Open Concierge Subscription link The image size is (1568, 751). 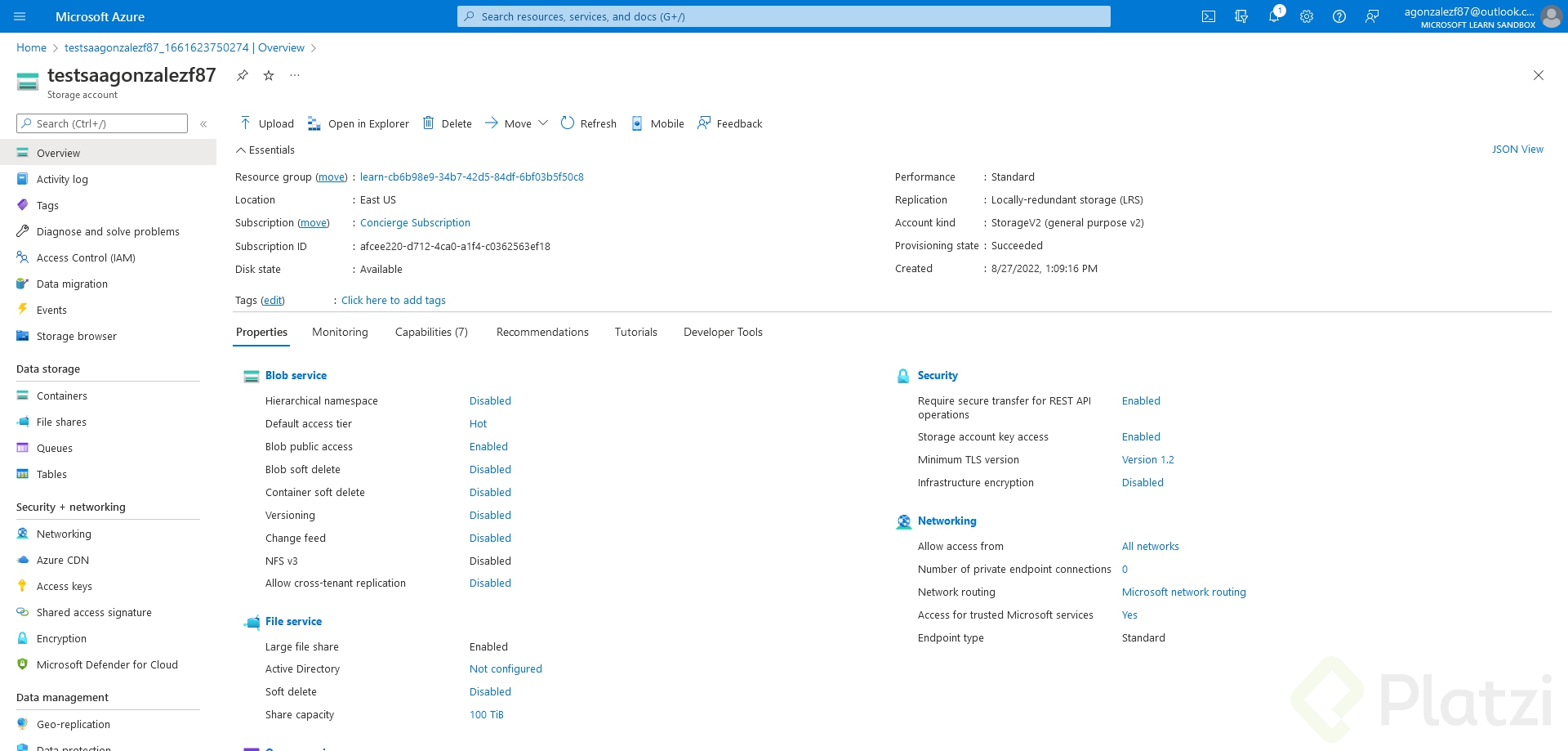[x=415, y=223]
